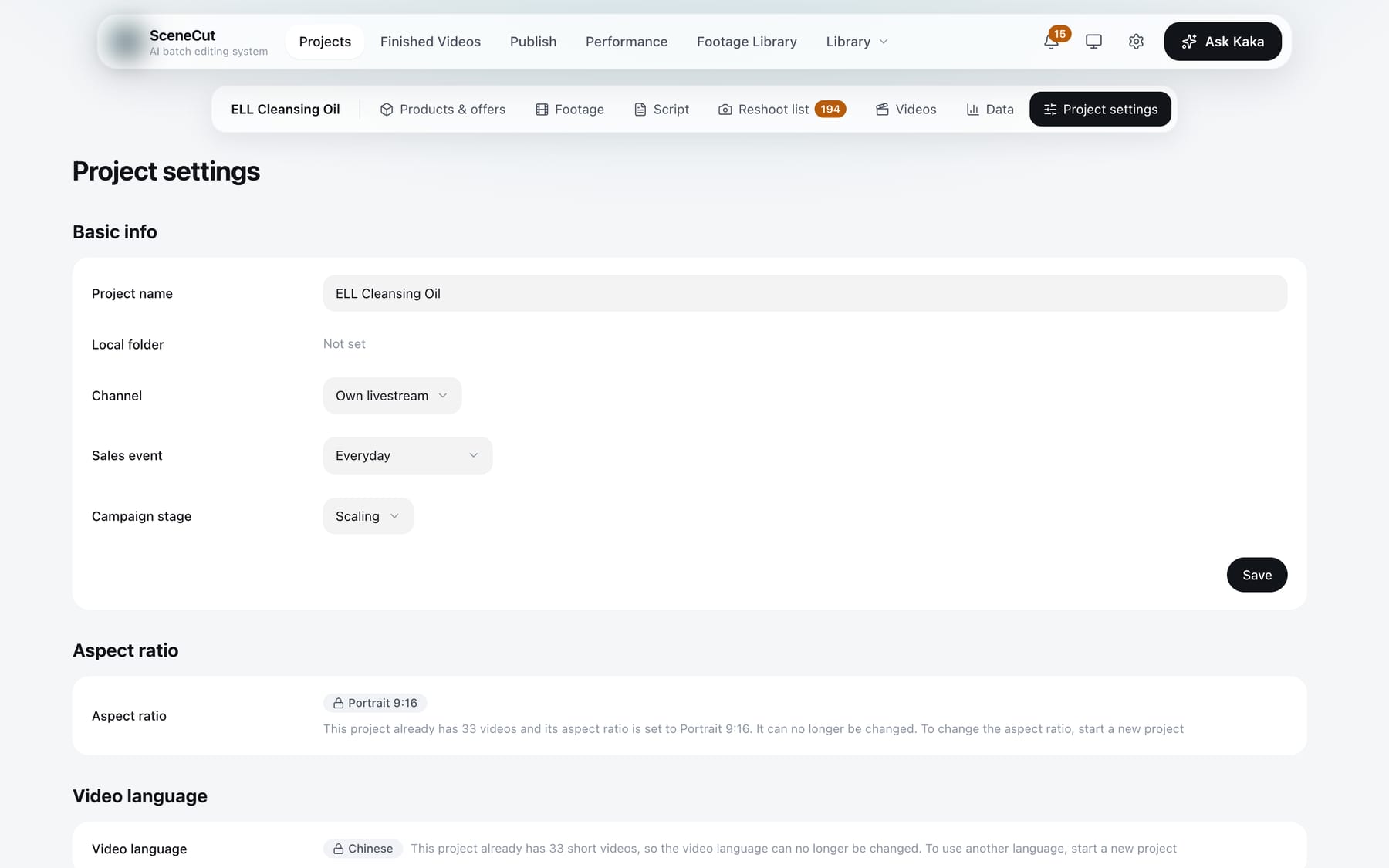This screenshot has width=1389, height=868.
Task: Click the 'Sales event' field label
Action: [x=127, y=456]
